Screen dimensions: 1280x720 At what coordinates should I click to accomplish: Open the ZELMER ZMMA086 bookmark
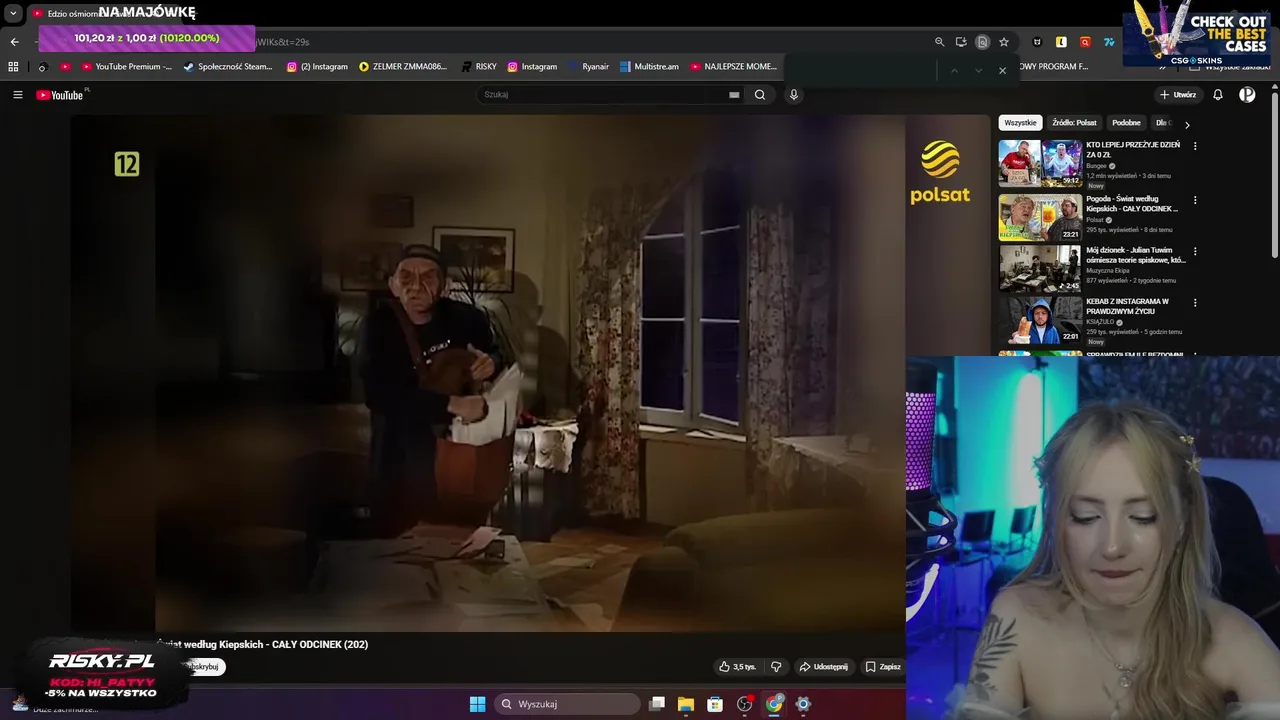[x=403, y=67]
